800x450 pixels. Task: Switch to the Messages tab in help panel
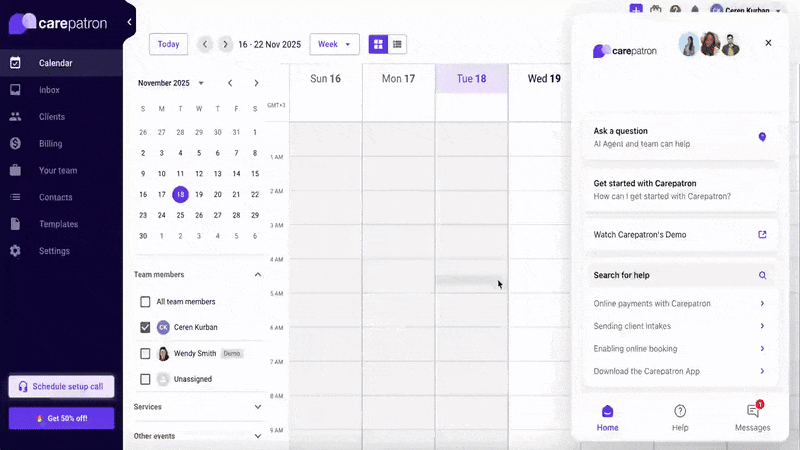click(753, 418)
